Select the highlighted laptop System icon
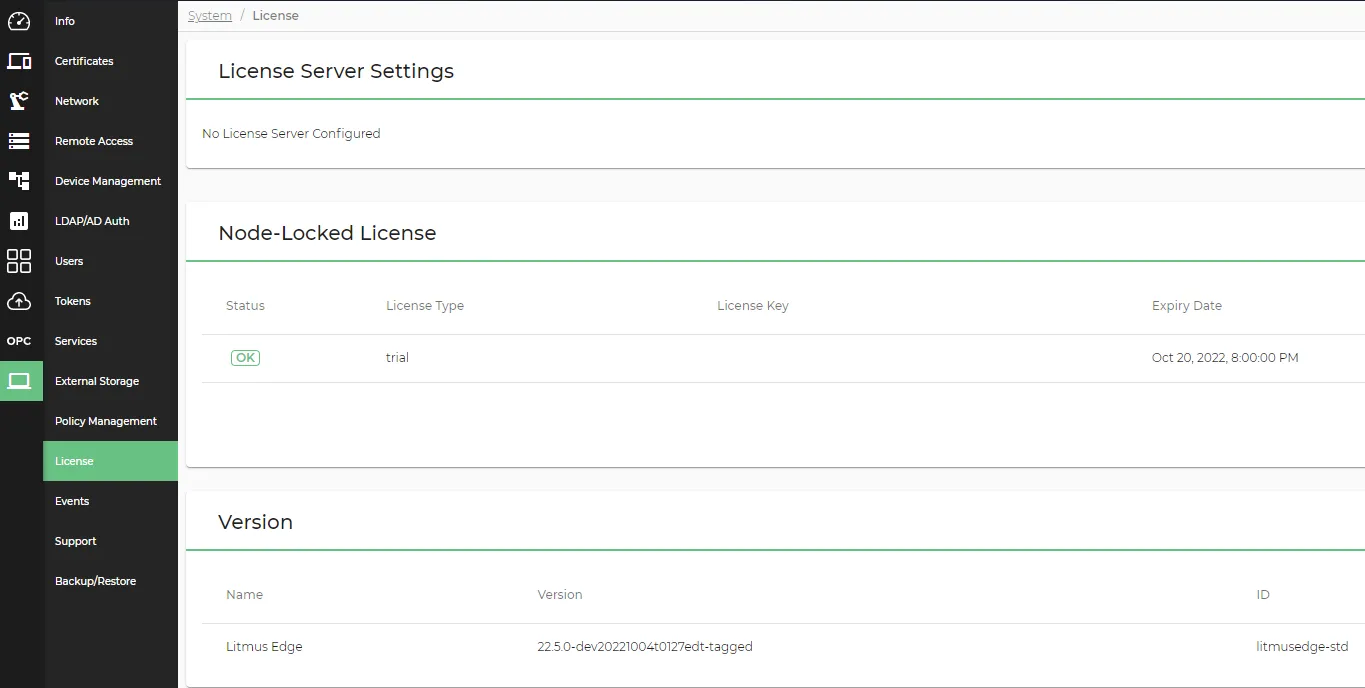The width and height of the screenshot is (1365, 688). 21,381
